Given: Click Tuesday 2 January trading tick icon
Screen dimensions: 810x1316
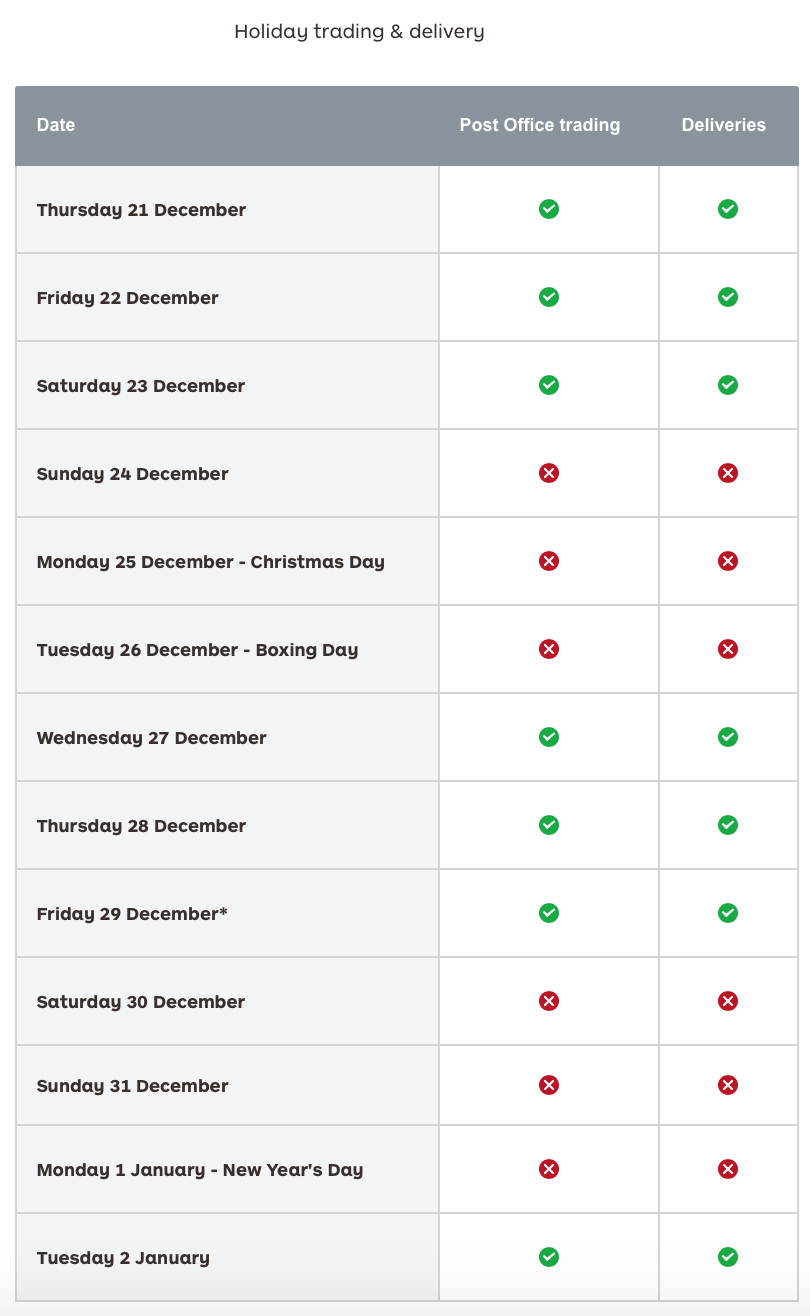Looking at the screenshot, I should [549, 1257].
